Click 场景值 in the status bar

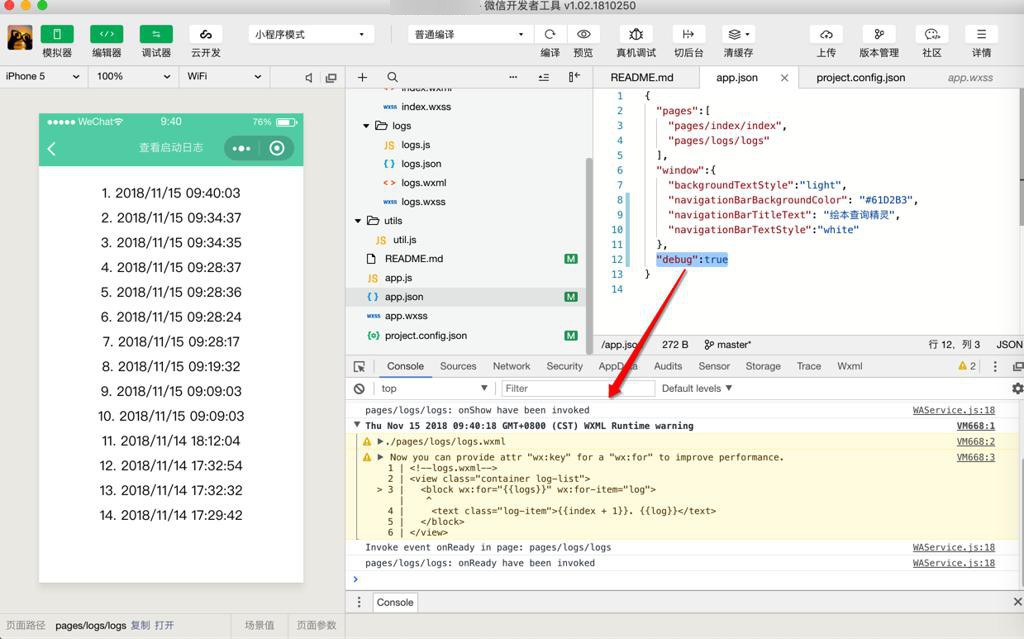coord(259,625)
